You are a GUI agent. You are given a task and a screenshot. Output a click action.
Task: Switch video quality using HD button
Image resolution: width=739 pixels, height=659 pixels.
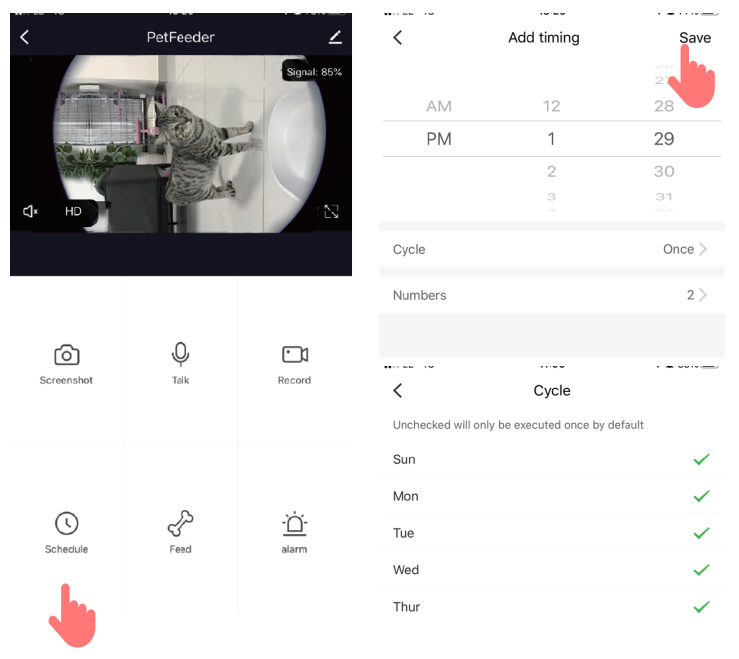(x=74, y=212)
